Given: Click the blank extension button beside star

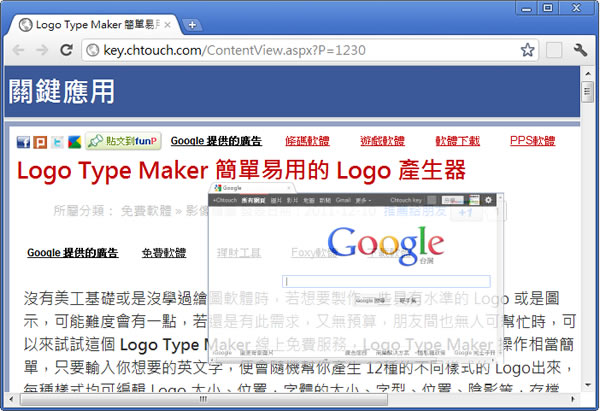Looking at the screenshot, I should (554, 50).
